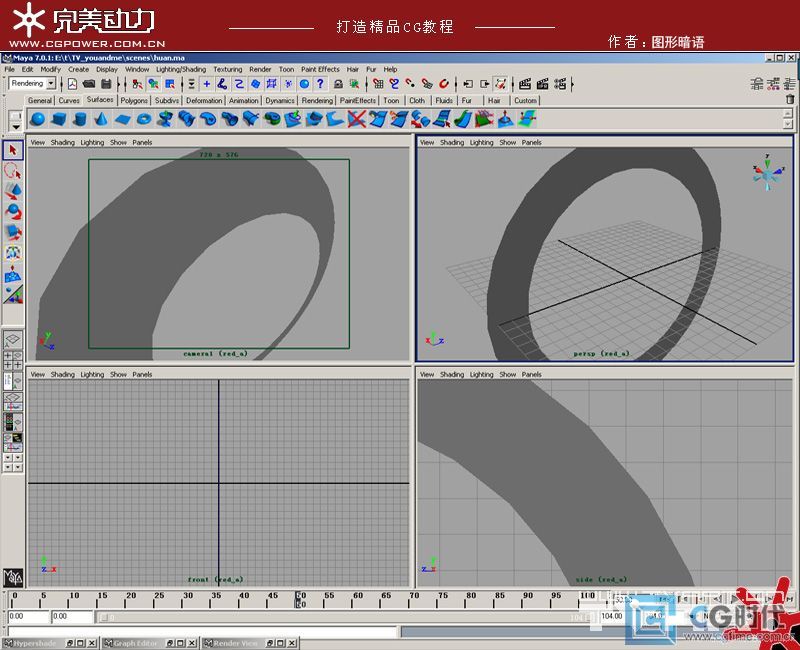Click the New Scene icon

[72, 84]
